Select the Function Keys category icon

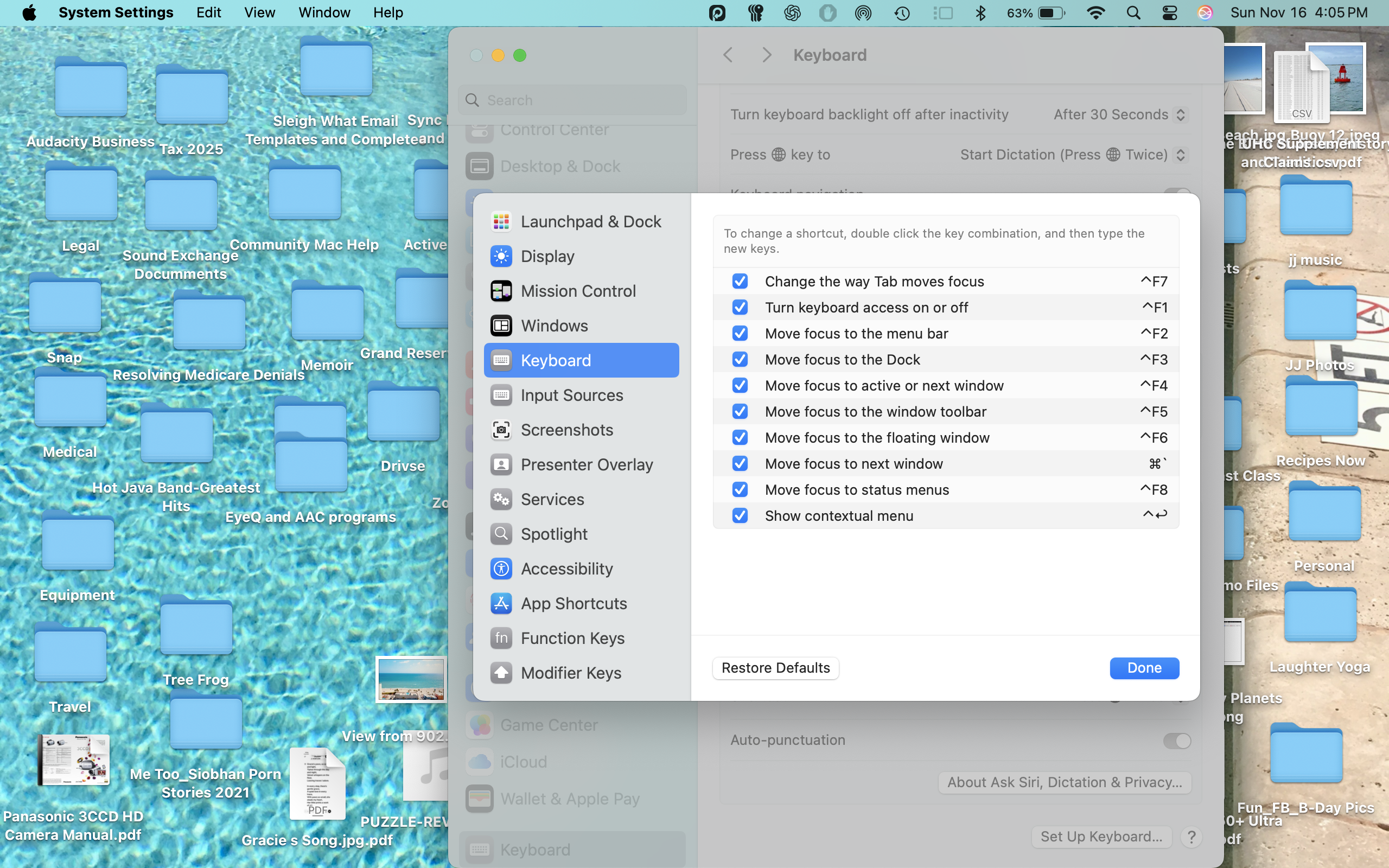click(501, 639)
